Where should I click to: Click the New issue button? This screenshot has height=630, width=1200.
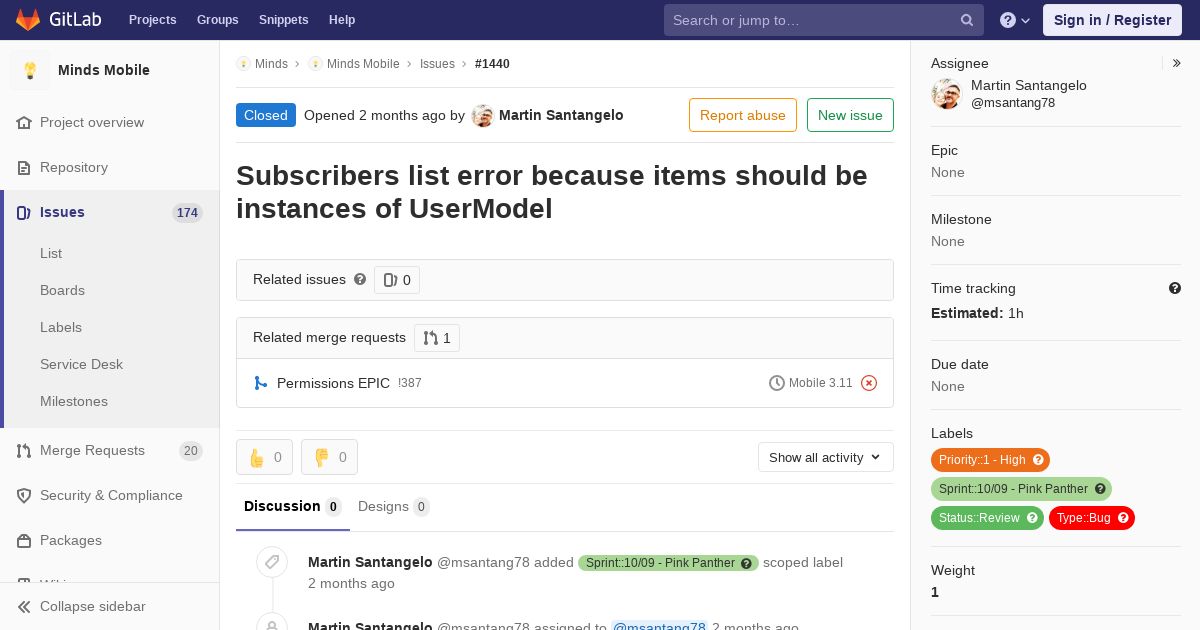[x=850, y=115]
